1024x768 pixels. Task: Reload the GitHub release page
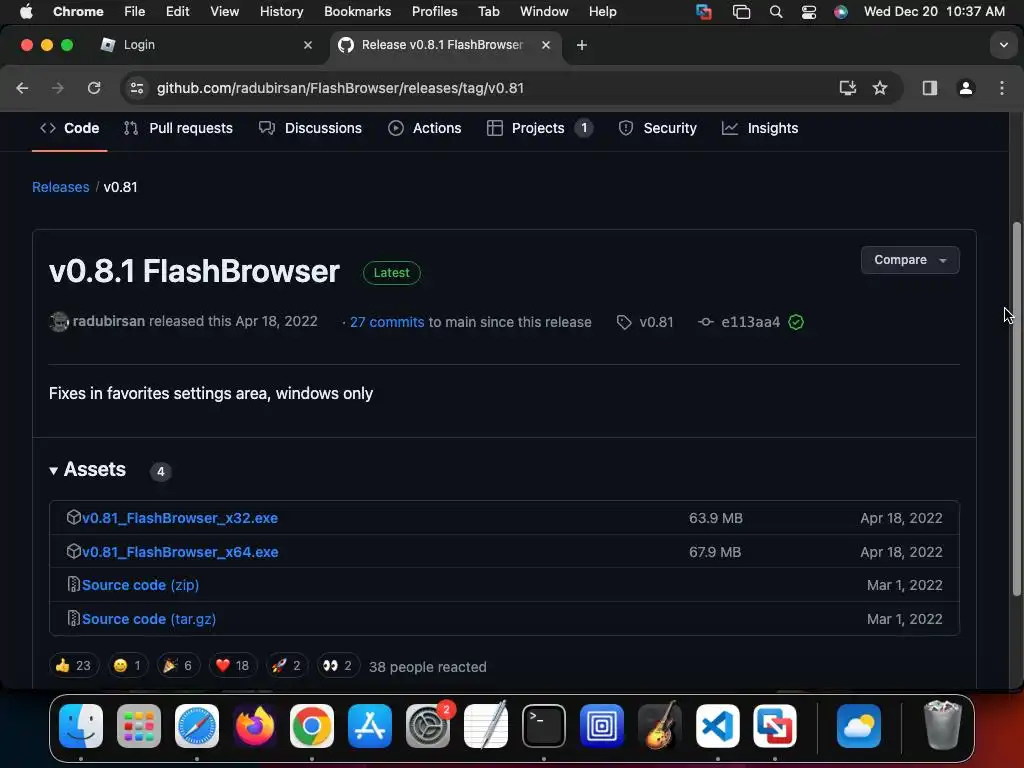[94, 88]
